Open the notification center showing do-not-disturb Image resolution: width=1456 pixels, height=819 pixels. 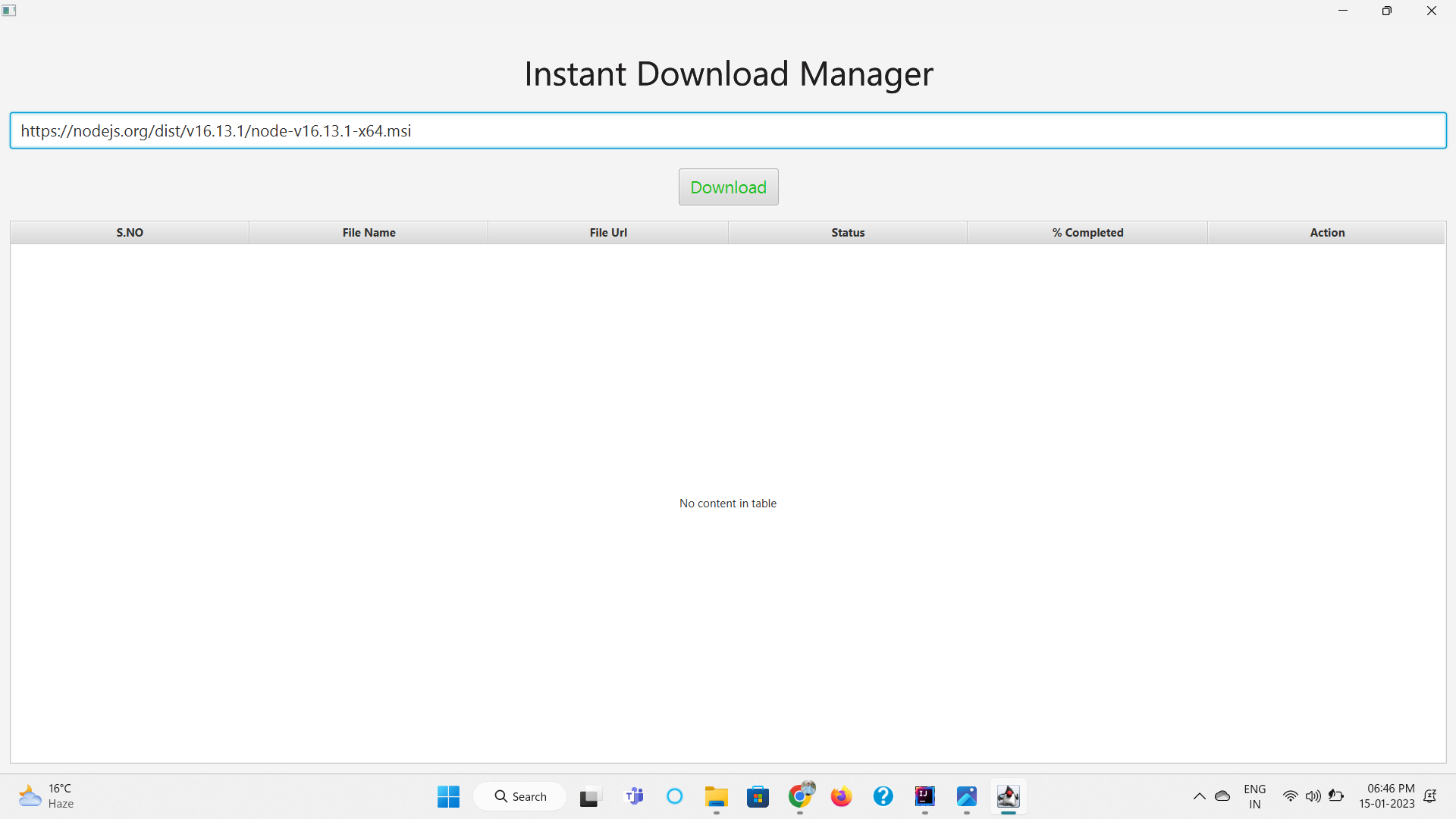pyautogui.click(x=1430, y=796)
